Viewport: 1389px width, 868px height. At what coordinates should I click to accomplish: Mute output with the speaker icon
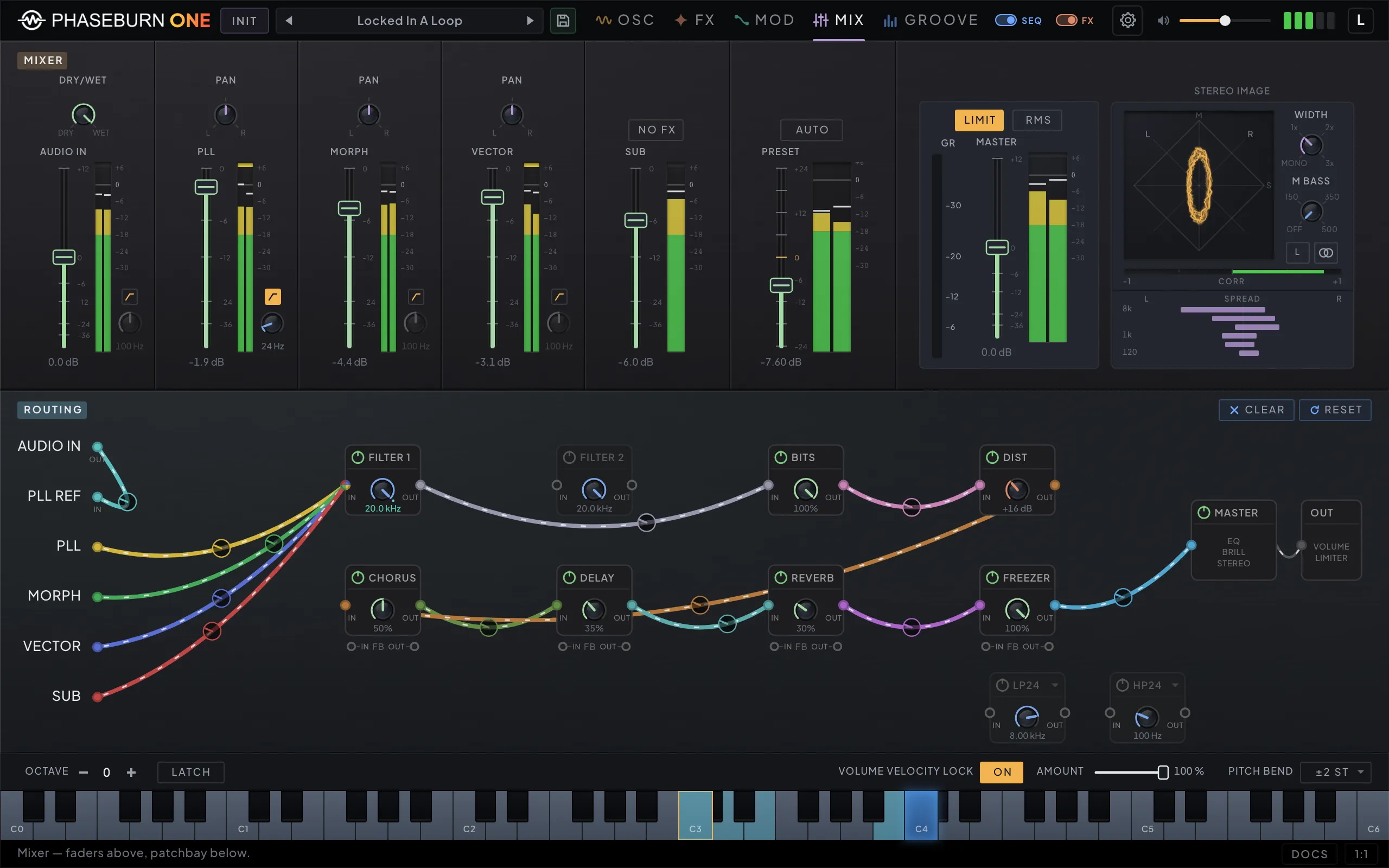pos(1163,21)
